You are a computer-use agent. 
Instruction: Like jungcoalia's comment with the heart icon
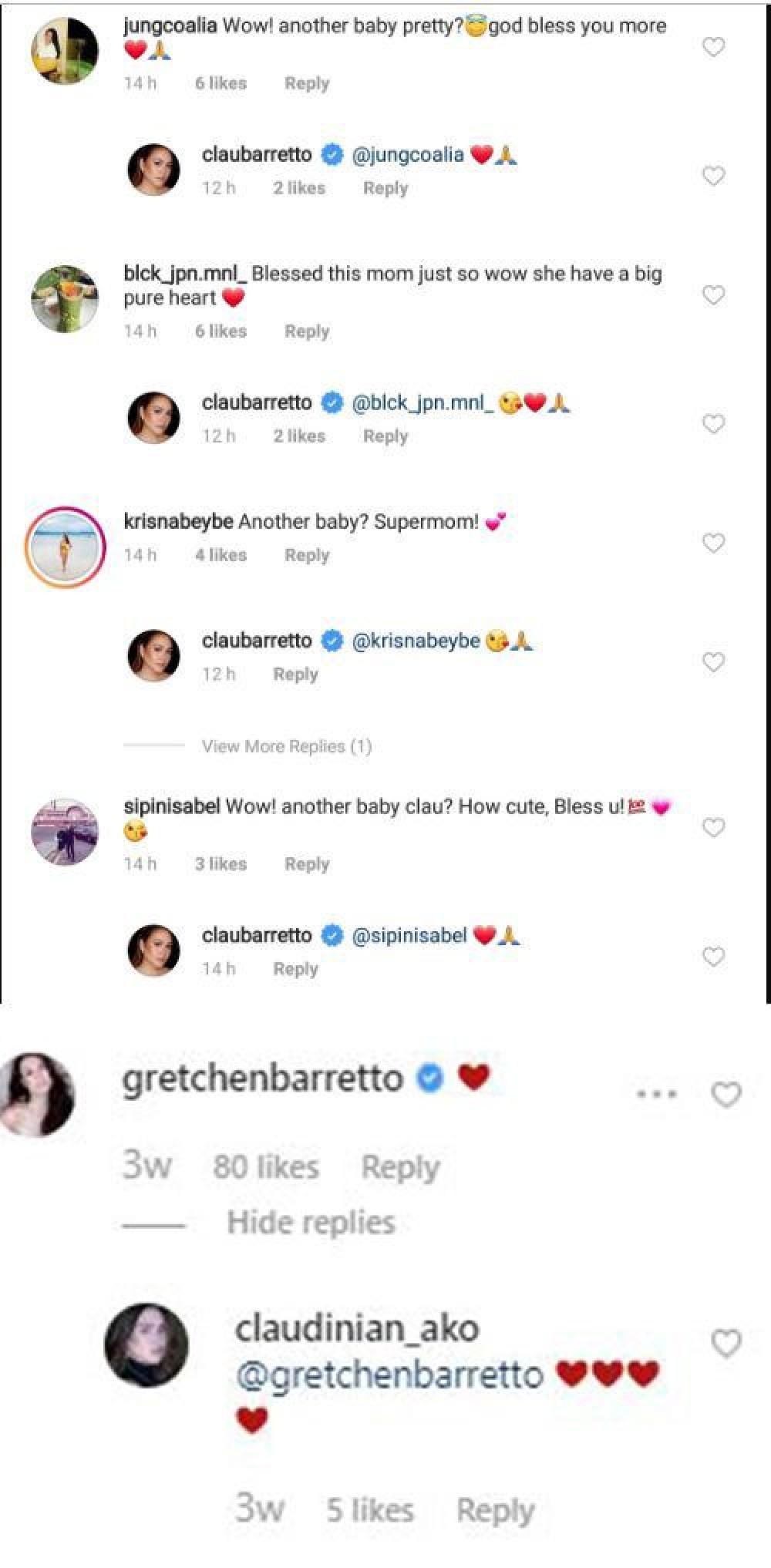click(x=713, y=47)
